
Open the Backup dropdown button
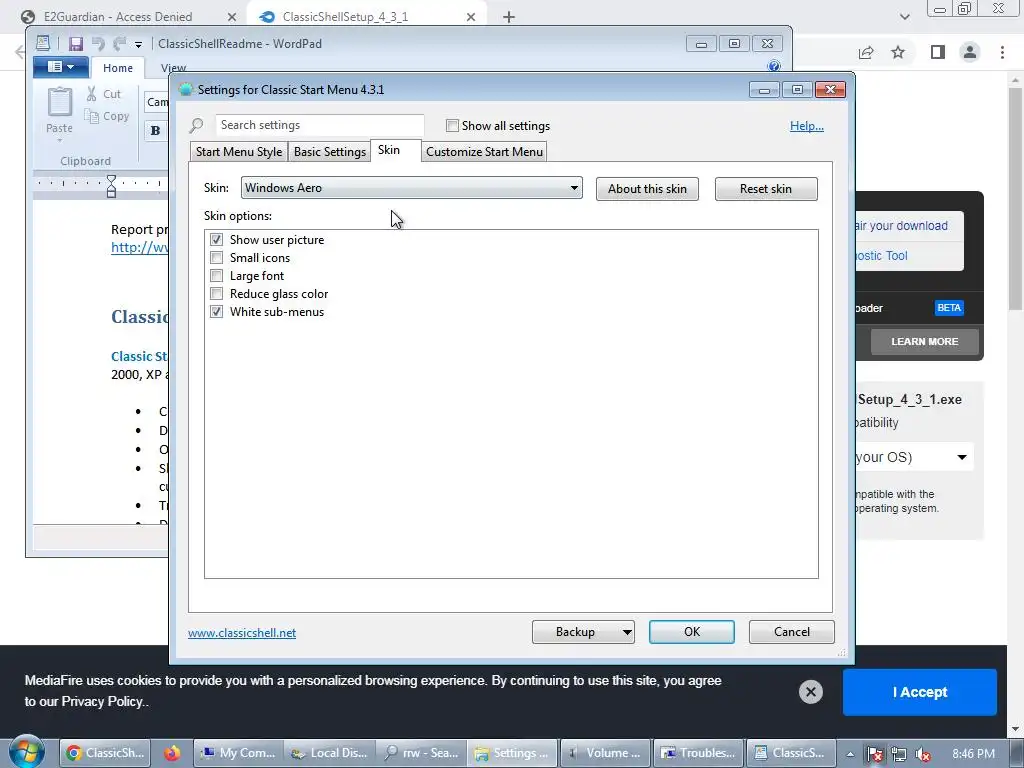[583, 632]
